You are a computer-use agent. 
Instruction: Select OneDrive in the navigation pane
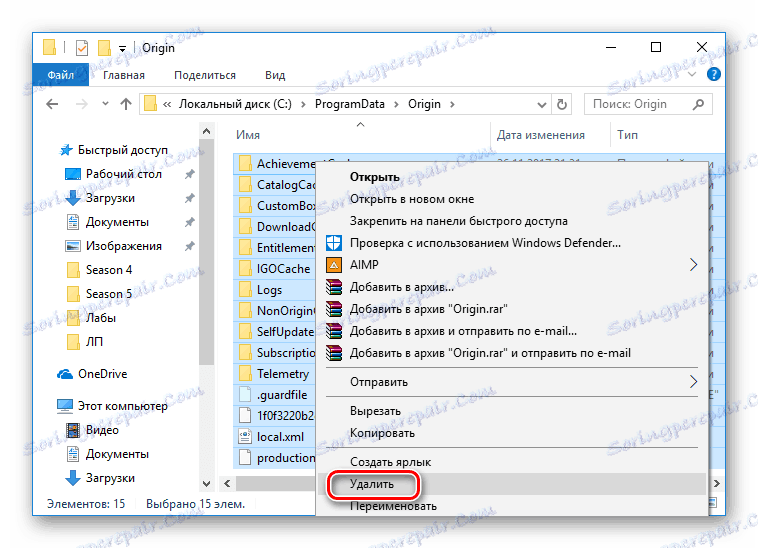pyautogui.click(x=92, y=374)
